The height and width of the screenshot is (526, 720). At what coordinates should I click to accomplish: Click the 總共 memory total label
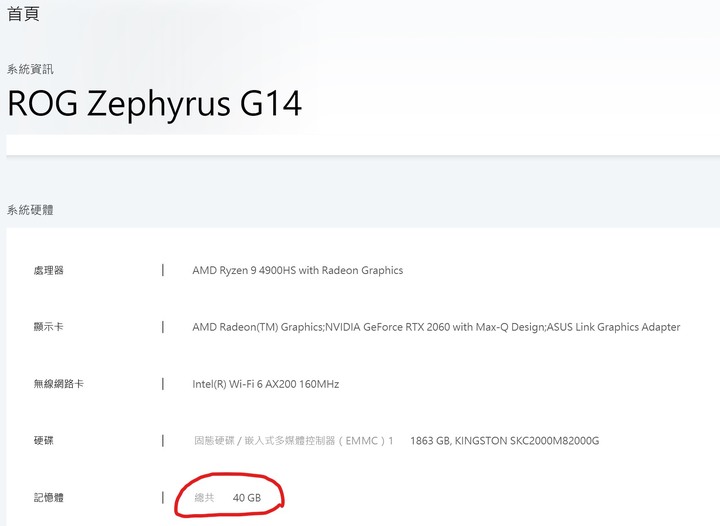click(x=204, y=498)
